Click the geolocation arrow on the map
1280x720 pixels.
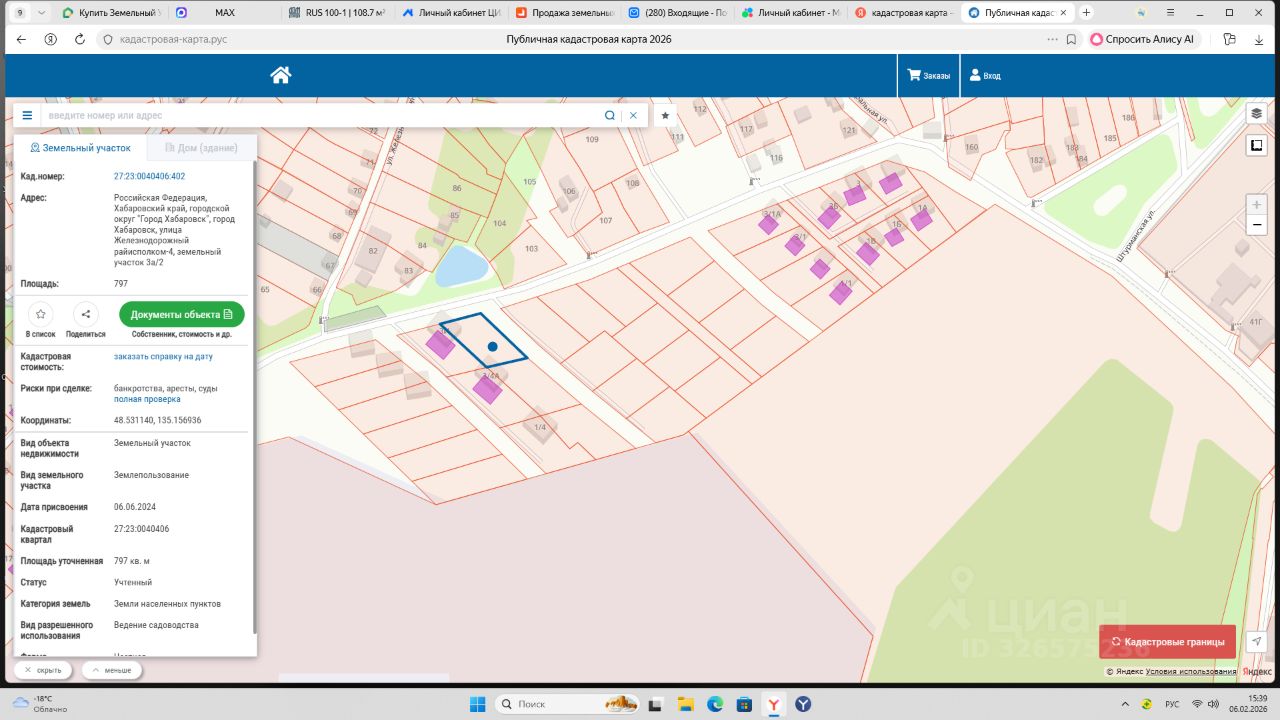click(1257, 642)
